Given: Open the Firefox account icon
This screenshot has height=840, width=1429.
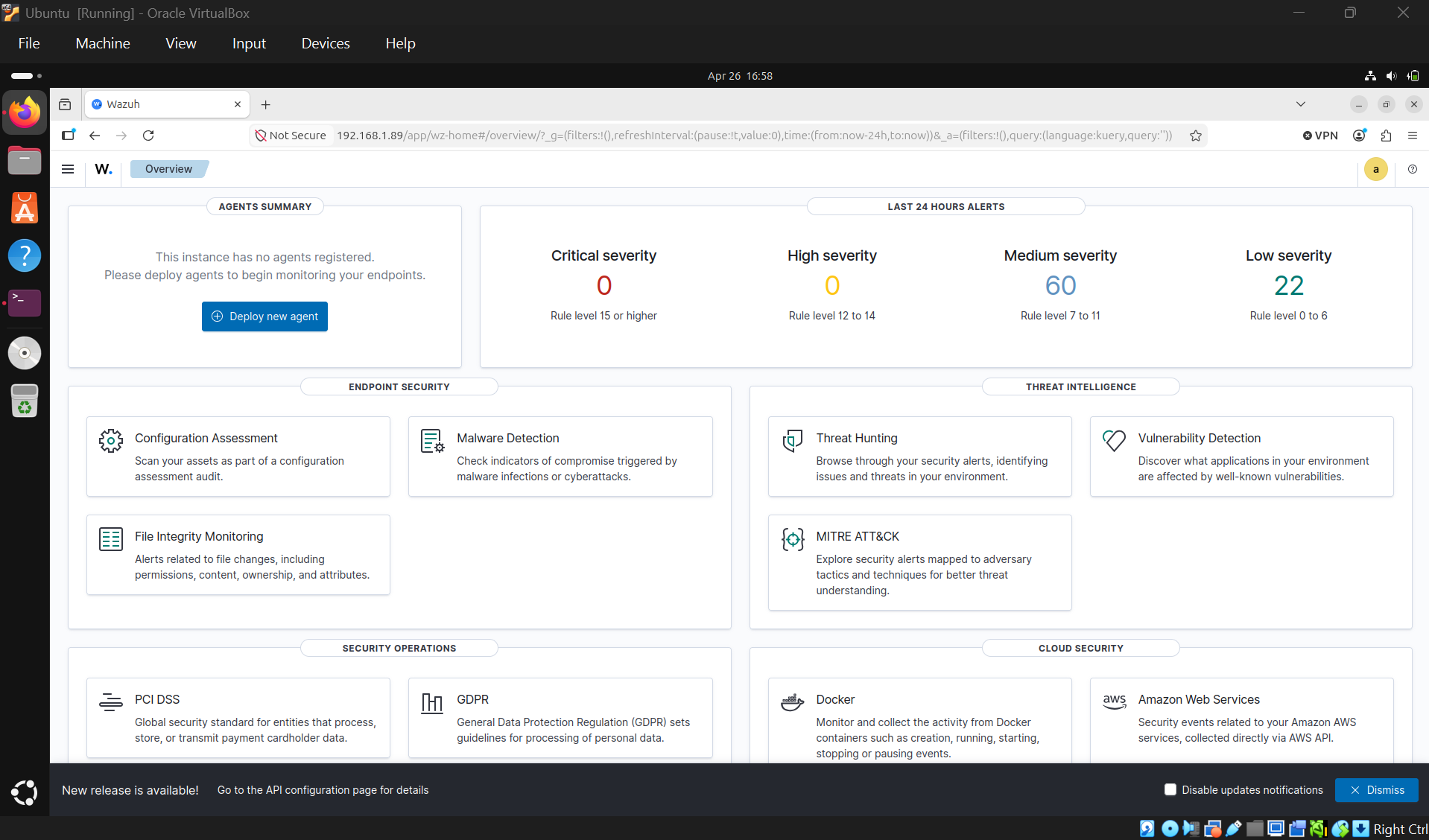Looking at the screenshot, I should (x=1360, y=136).
